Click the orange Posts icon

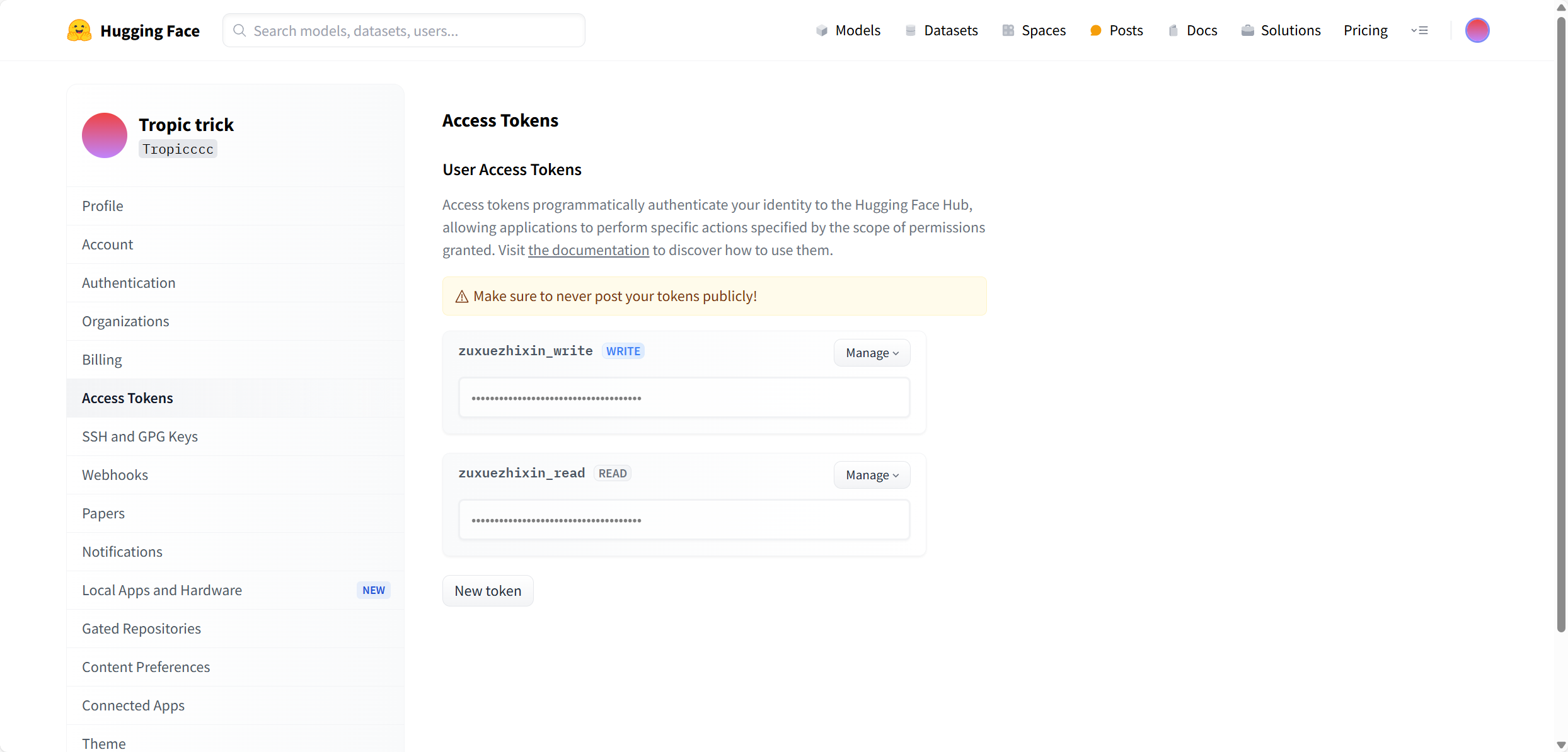pyautogui.click(x=1095, y=30)
